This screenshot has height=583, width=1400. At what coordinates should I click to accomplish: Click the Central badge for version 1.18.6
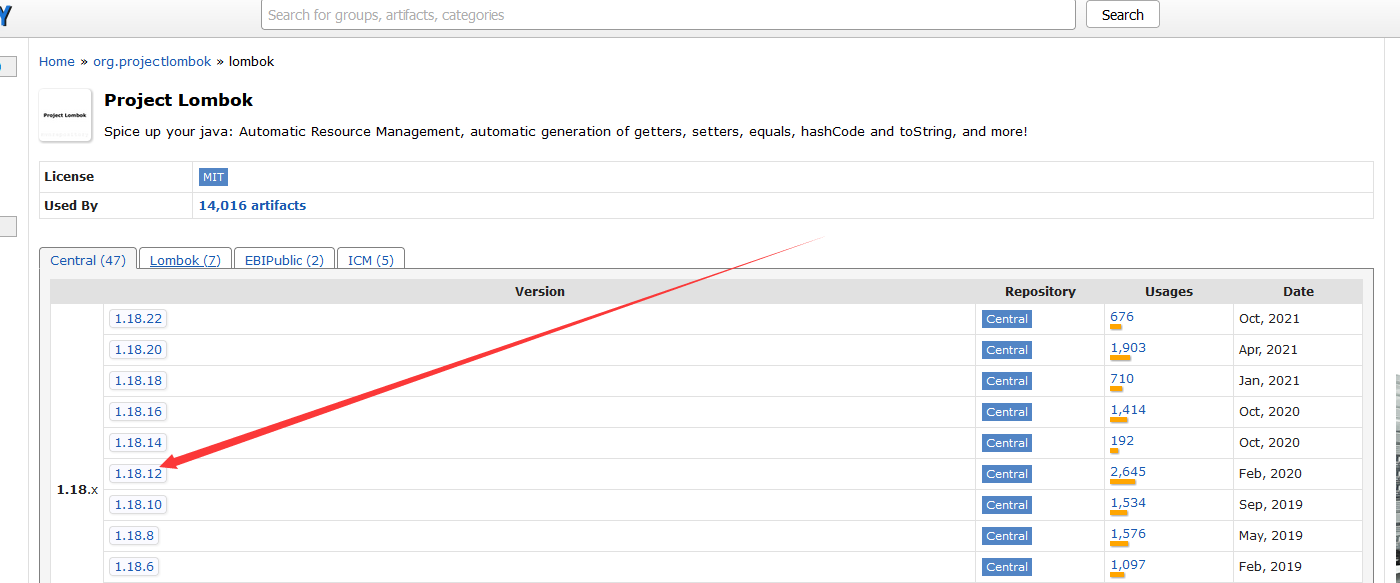(1006, 567)
